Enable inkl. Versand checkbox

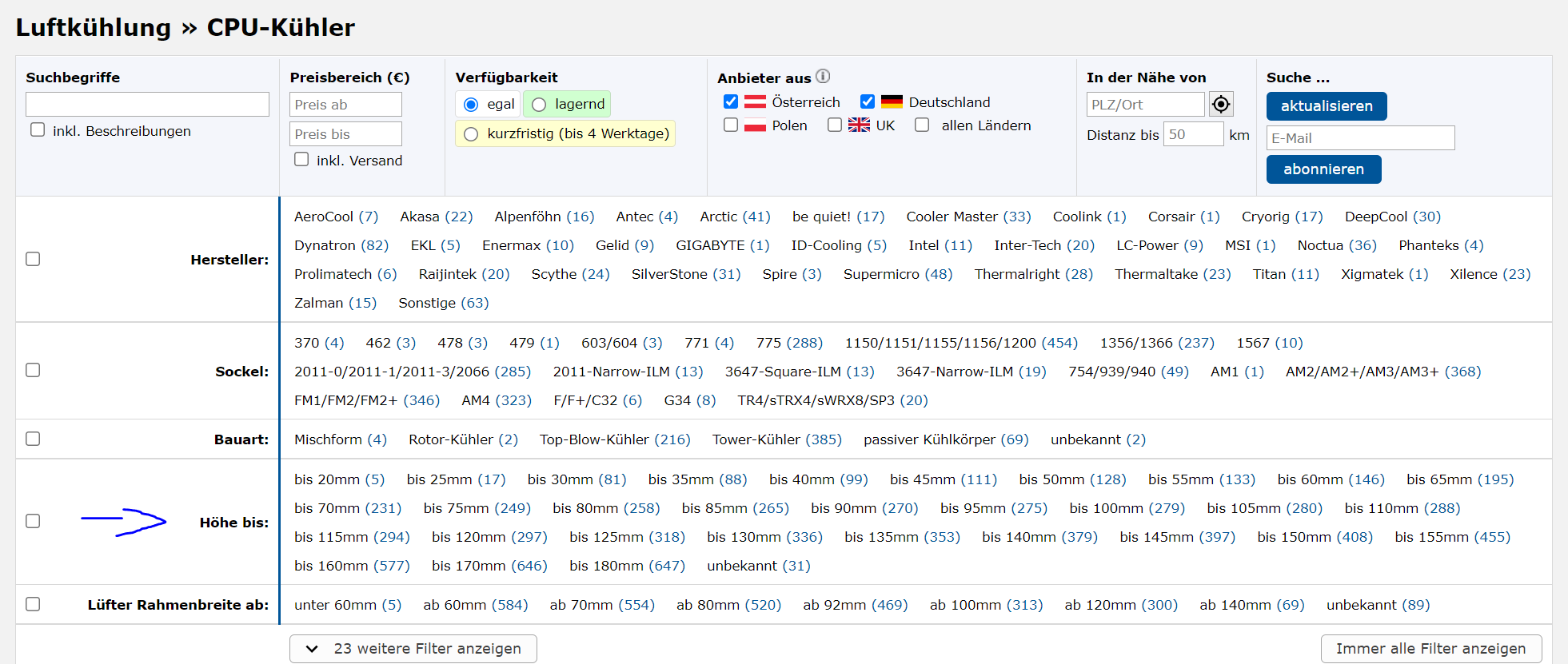[x=301, y=159]
